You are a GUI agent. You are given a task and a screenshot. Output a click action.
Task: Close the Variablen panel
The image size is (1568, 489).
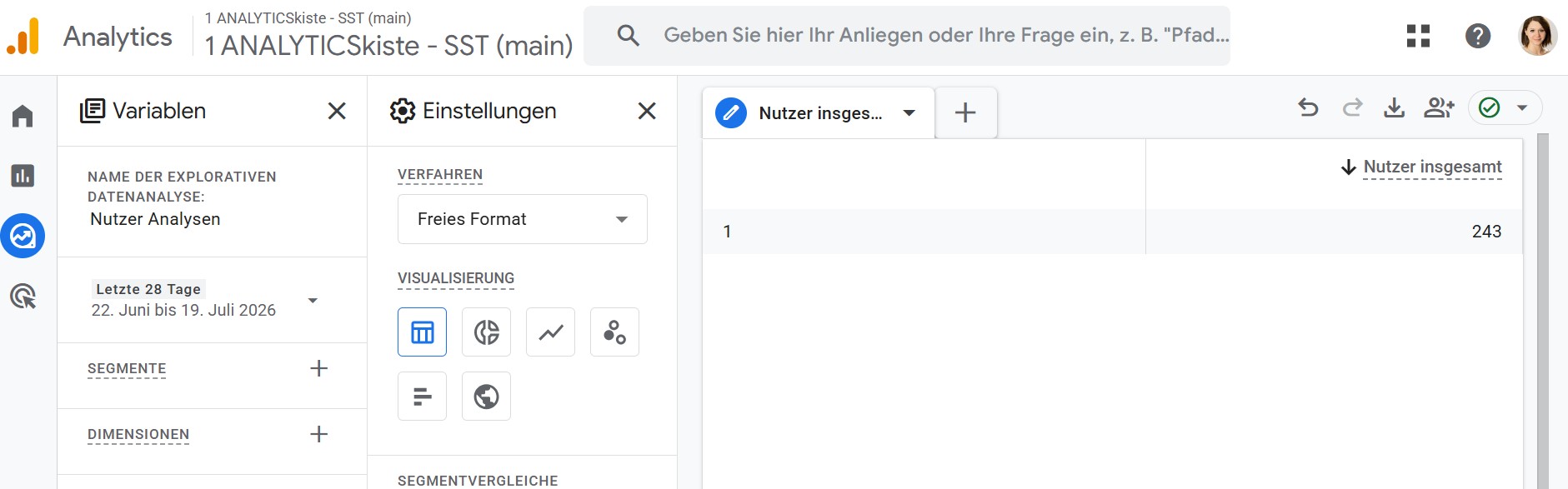click(337, 111)
